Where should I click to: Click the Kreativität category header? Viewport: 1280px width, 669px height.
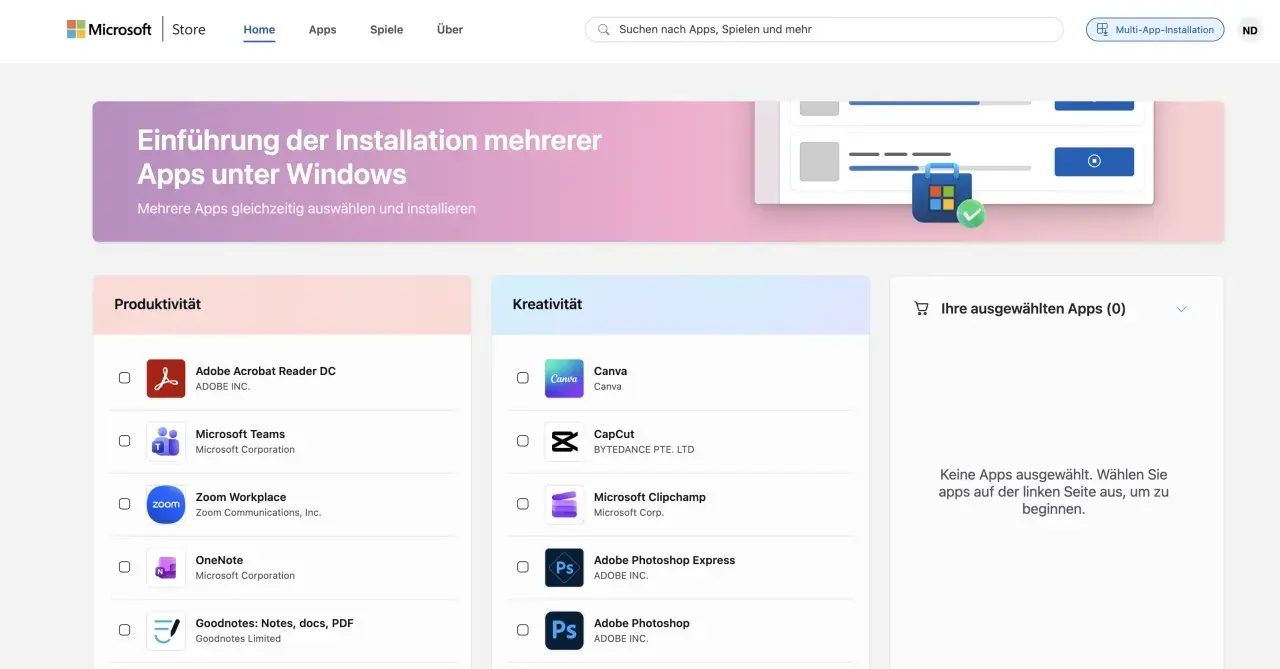680,304
